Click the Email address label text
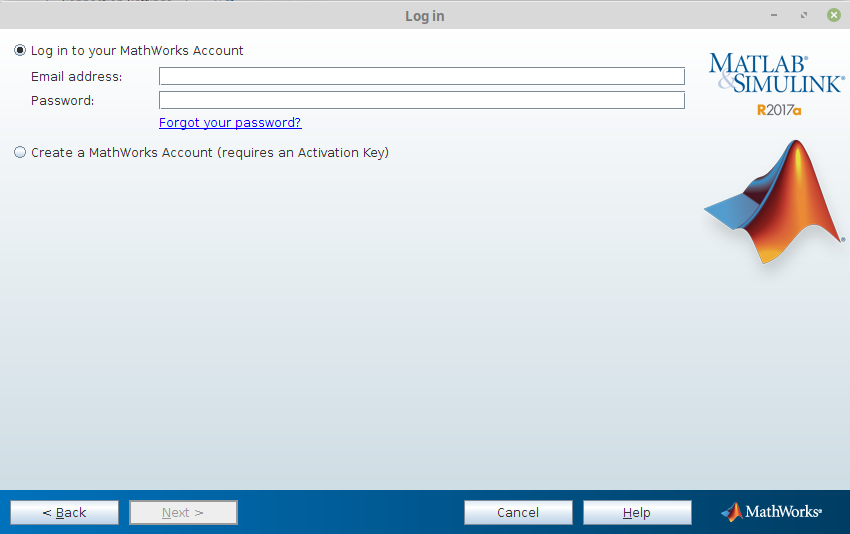This screenshot has height=534, width=850. [x=76, y=76]
